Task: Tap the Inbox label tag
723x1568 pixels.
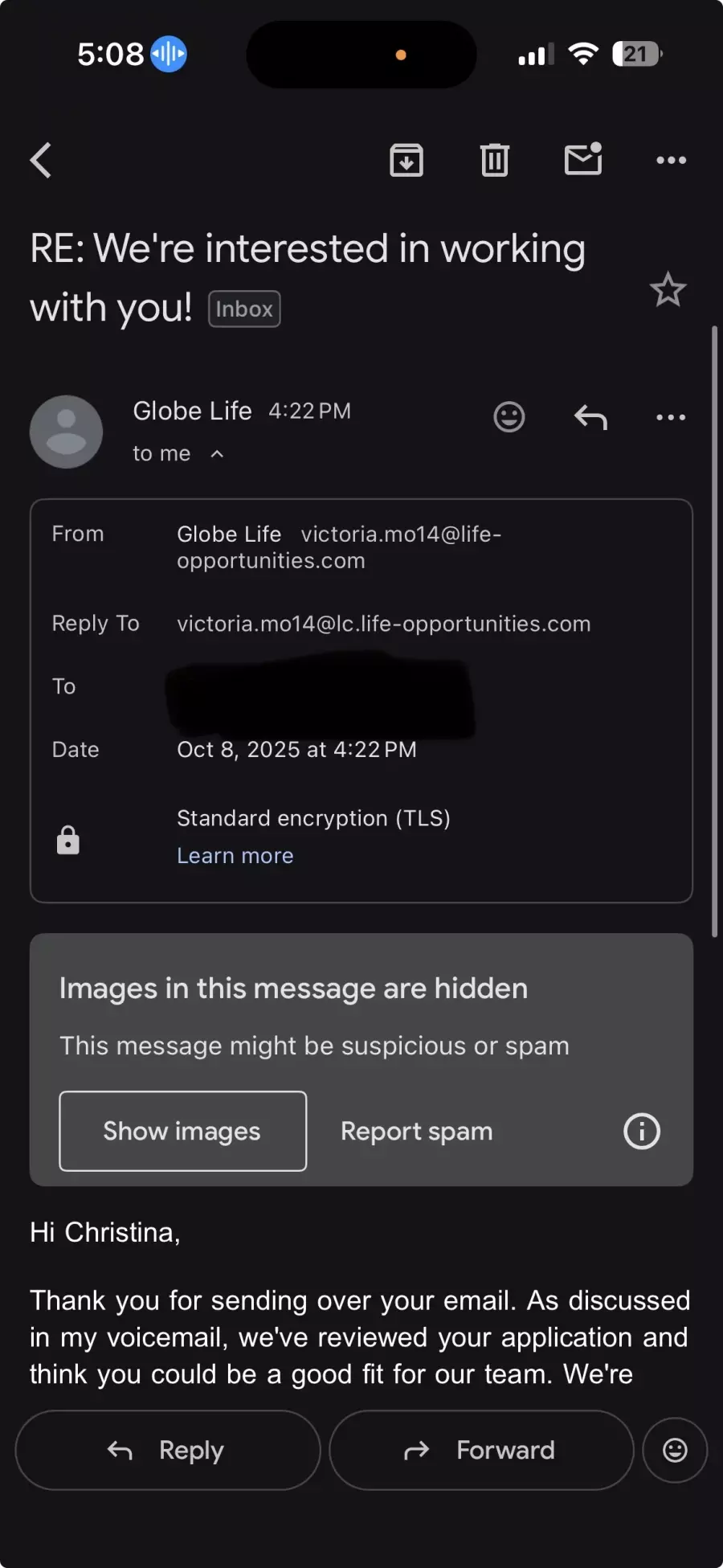Action: pos(244,309)
